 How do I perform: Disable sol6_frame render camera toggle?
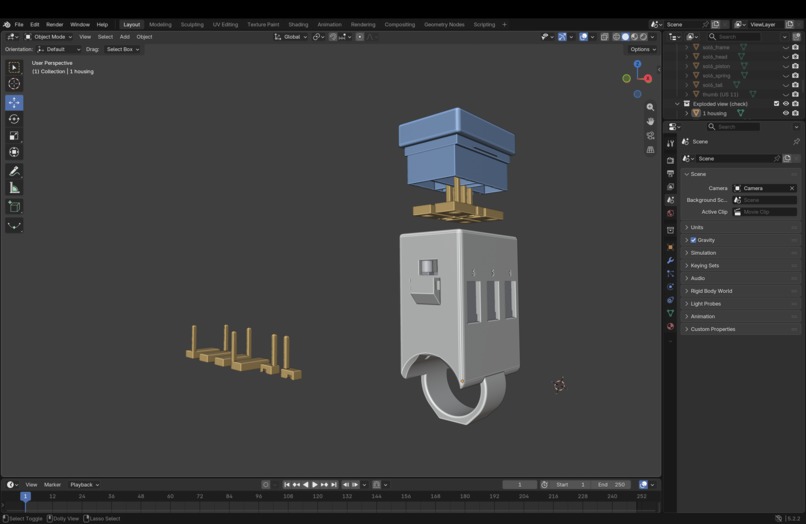click(x=795, y=47)
